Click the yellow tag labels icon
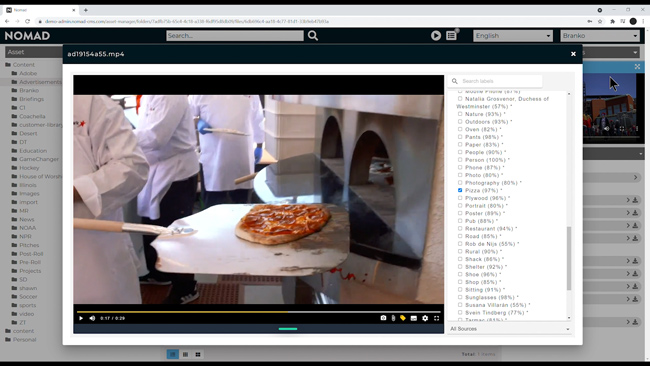Viewport: 650px width, 366px height. click(403, 318)
